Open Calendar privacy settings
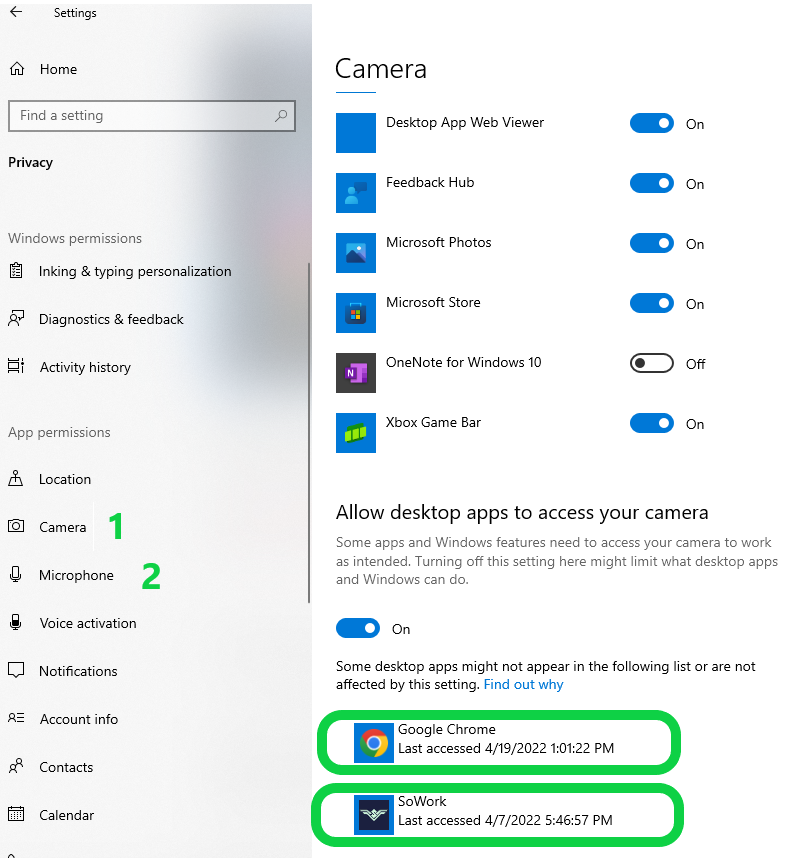Viewport: 804px width, 858px height. 66,815
